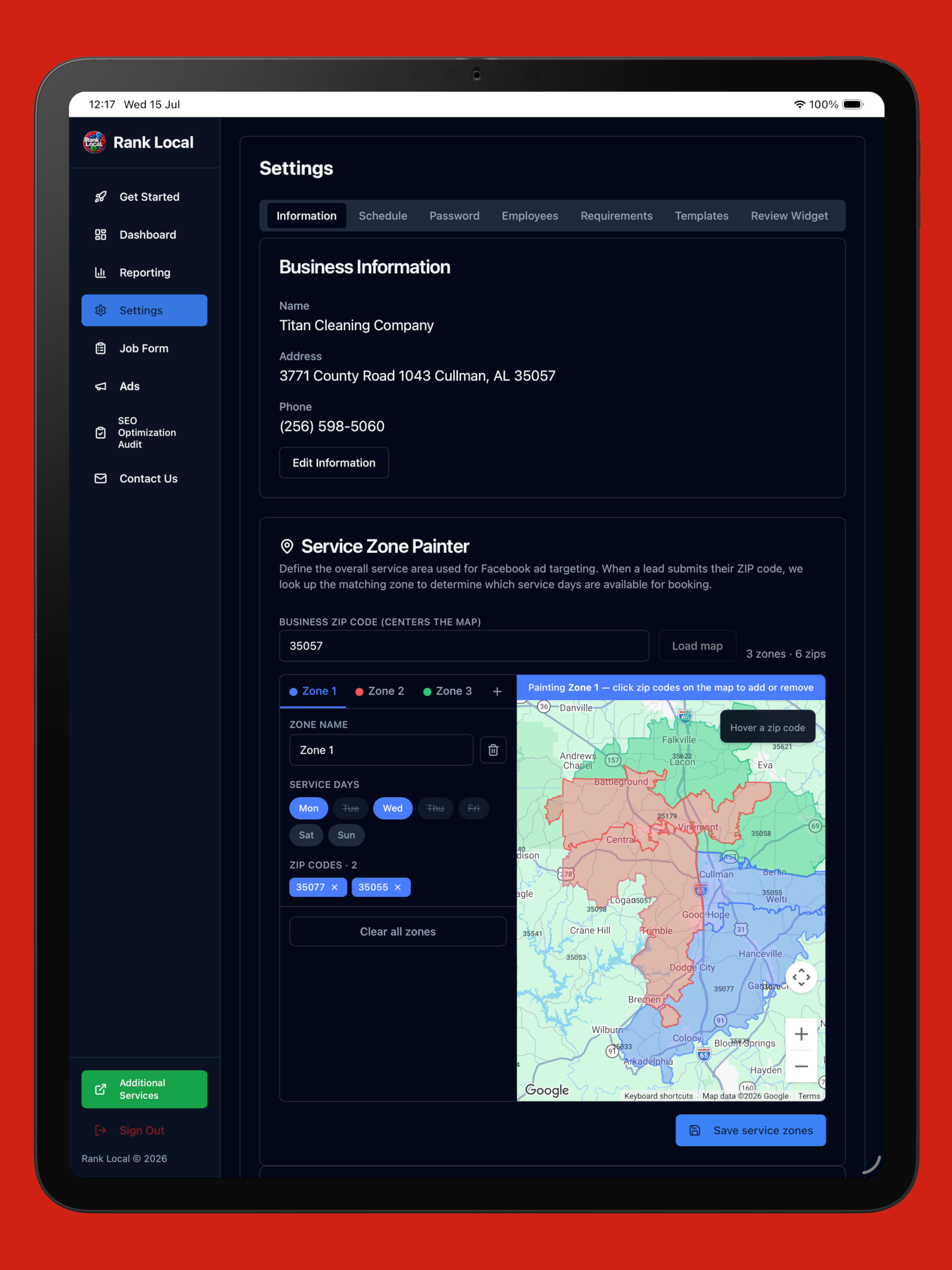
Task: Toggle Mon service day
Action: pyautogui.click(x=308, y=808)
